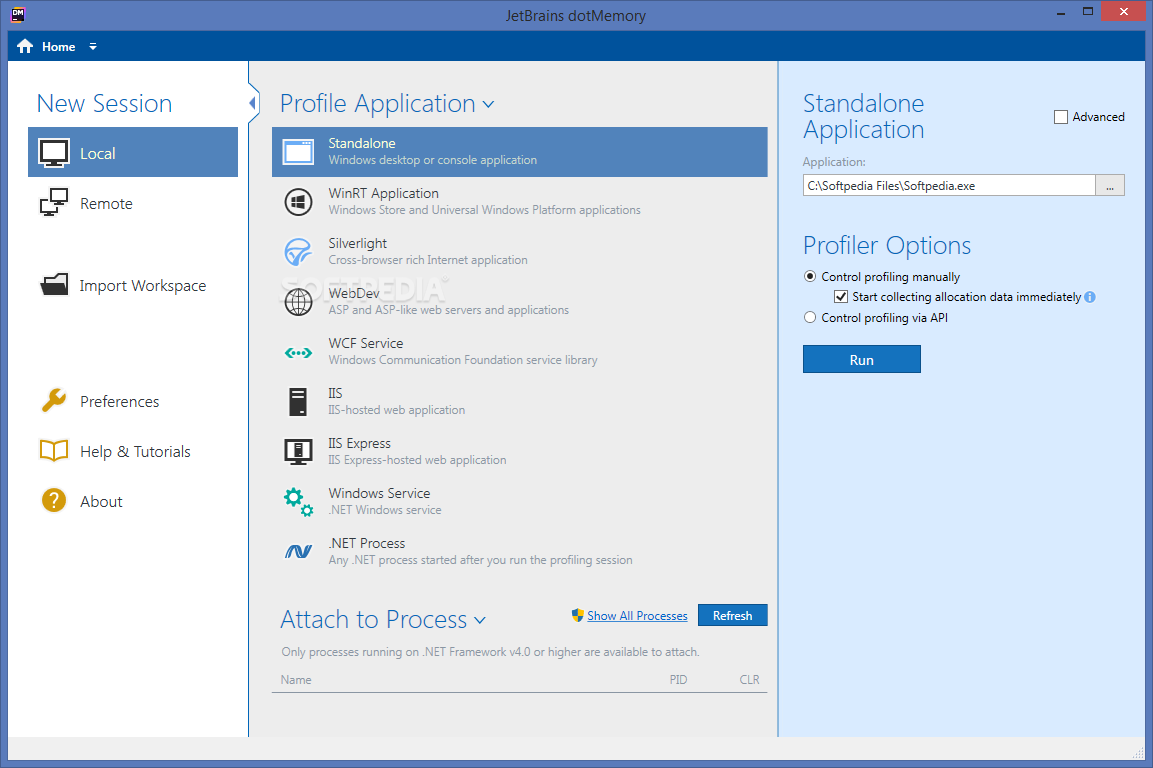The height and width of the screenshot is (768, 1153).
Task: Open Import Workspace
Action: (133, 285)
